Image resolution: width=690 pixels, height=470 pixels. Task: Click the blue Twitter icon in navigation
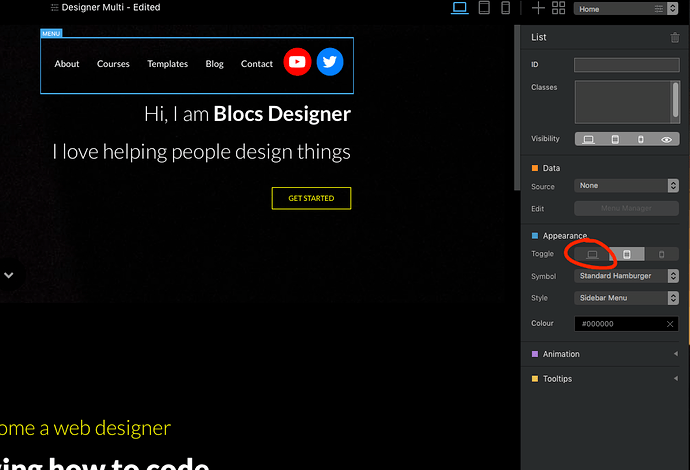coord(330,62)
